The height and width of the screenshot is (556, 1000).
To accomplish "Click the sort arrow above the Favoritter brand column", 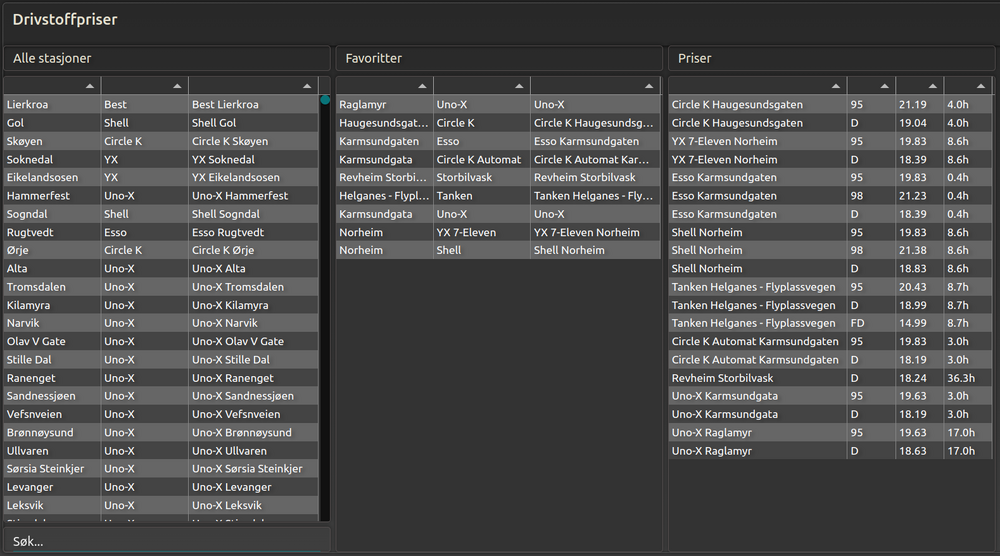I will click(x=519, y=86).
